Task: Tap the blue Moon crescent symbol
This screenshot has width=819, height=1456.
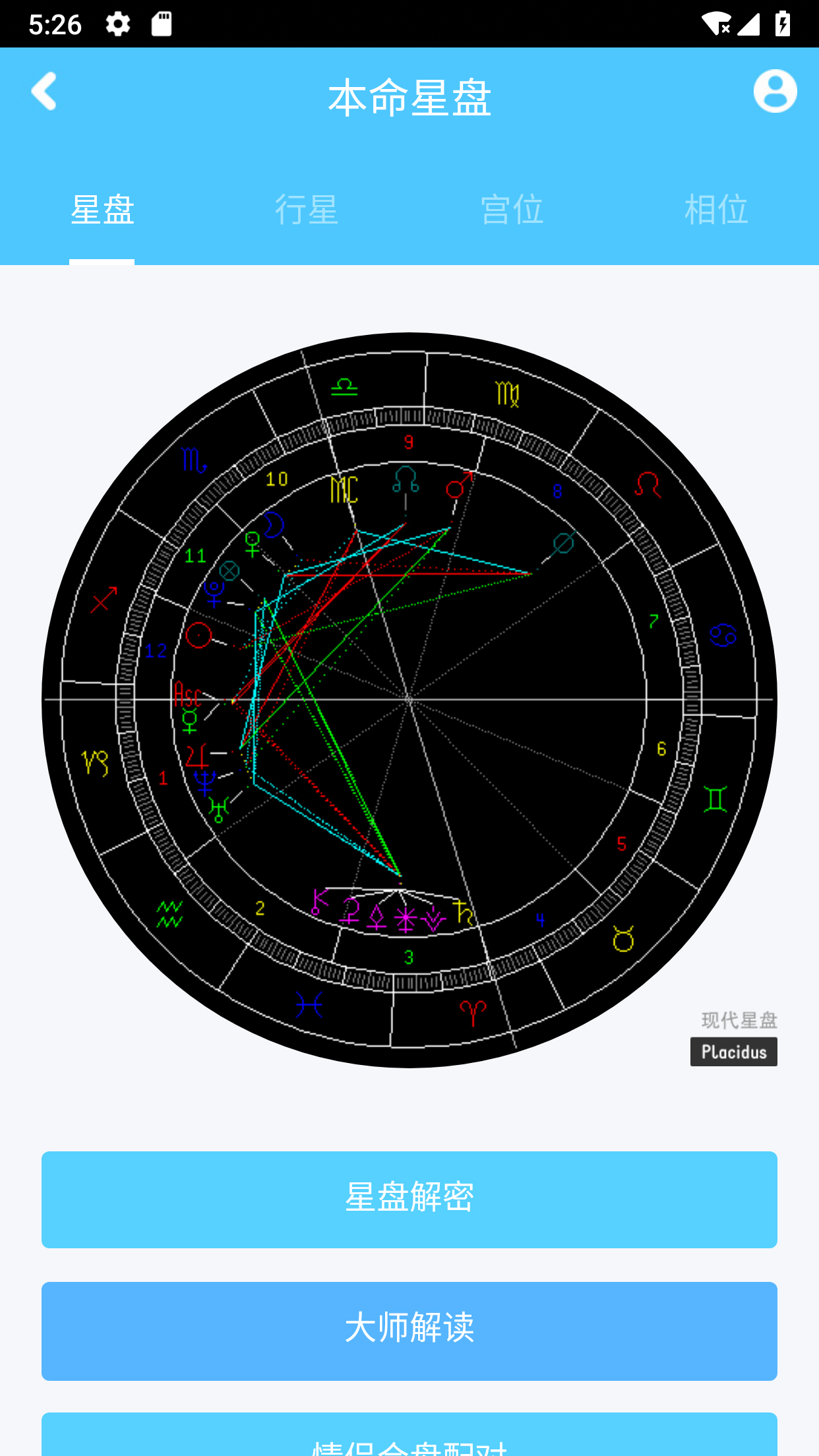Action: tap(273, 525)
